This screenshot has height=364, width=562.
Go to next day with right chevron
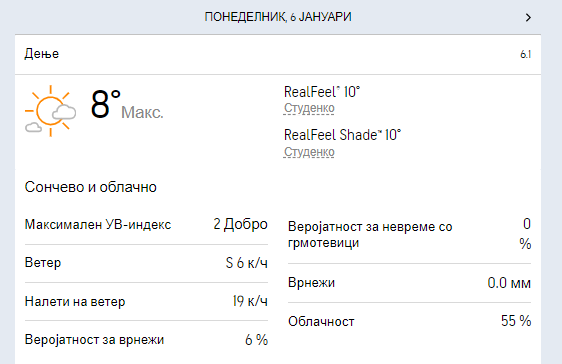click(x=528, y=17)
